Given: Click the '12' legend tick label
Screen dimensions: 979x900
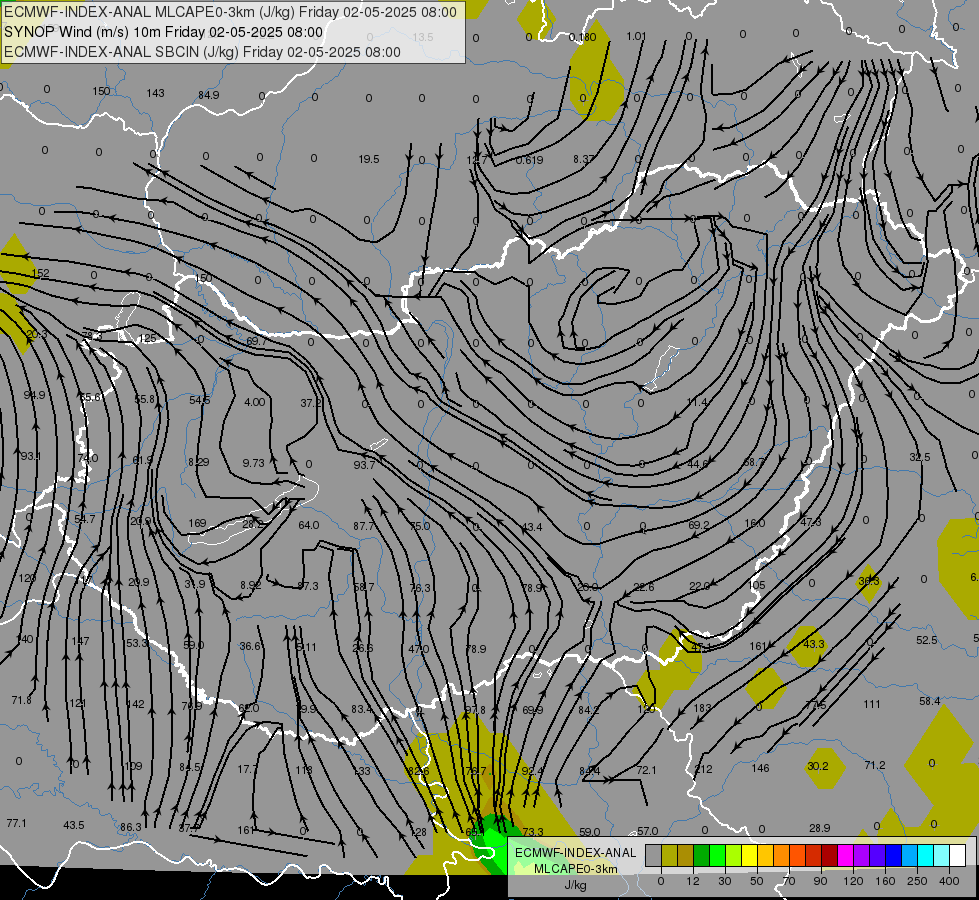Looking at the screenshot, I should pyautogui.click(x=692, y=881).
